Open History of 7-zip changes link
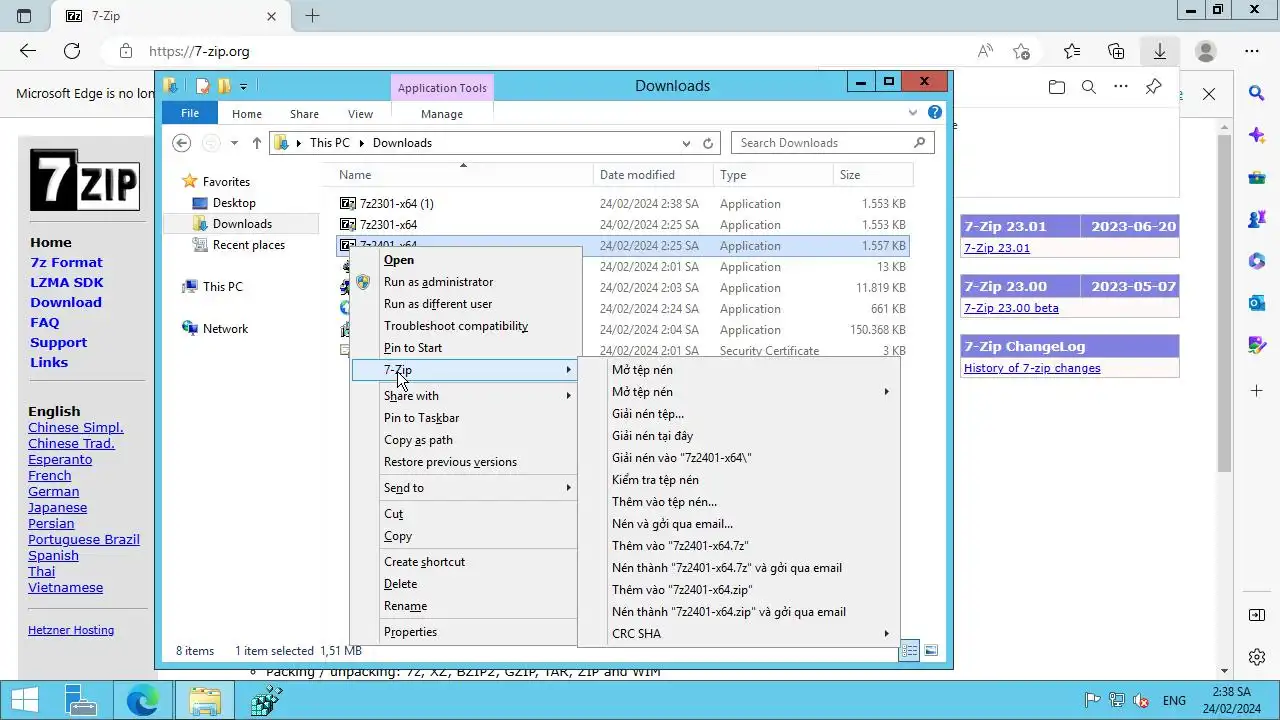1280x720 pixels. coord(1032,368)
